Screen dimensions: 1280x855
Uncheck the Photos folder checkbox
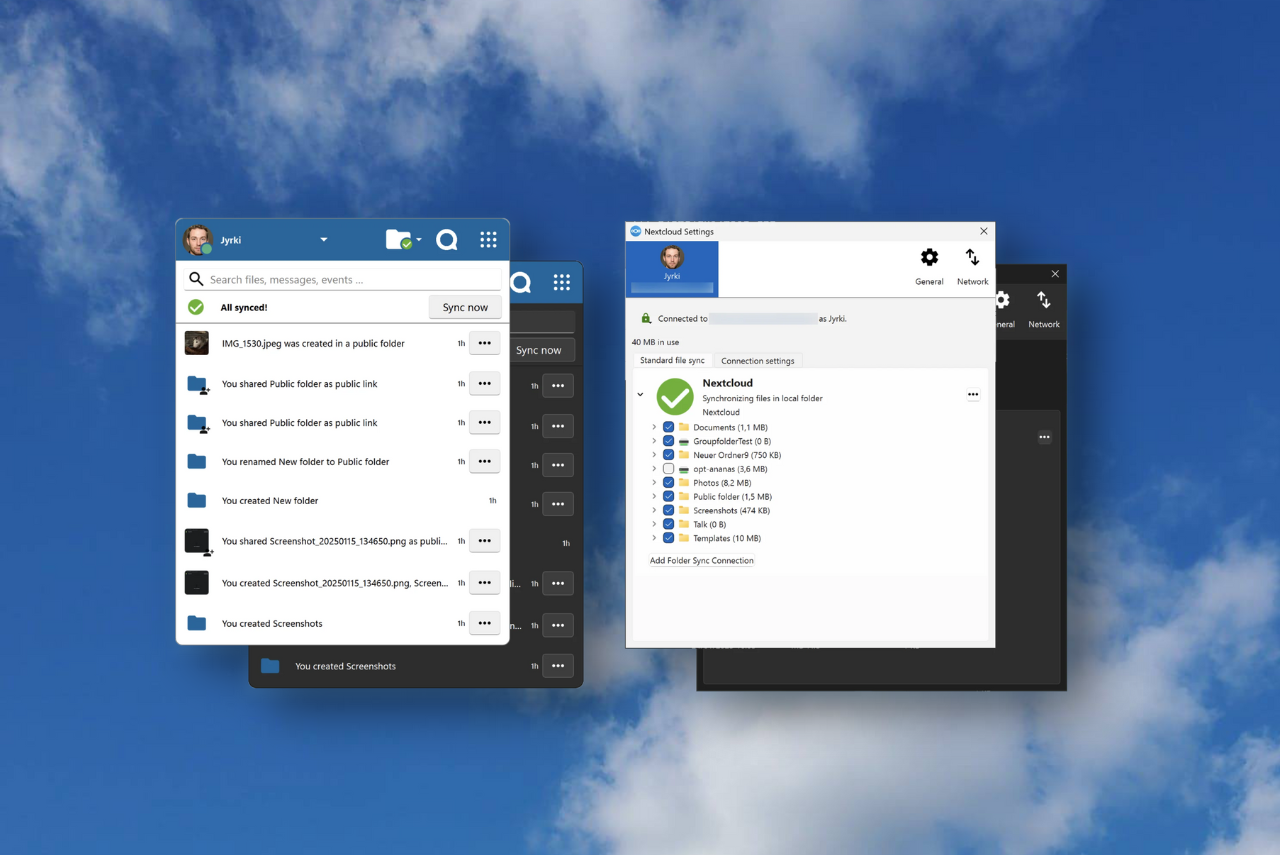[669, 483]
